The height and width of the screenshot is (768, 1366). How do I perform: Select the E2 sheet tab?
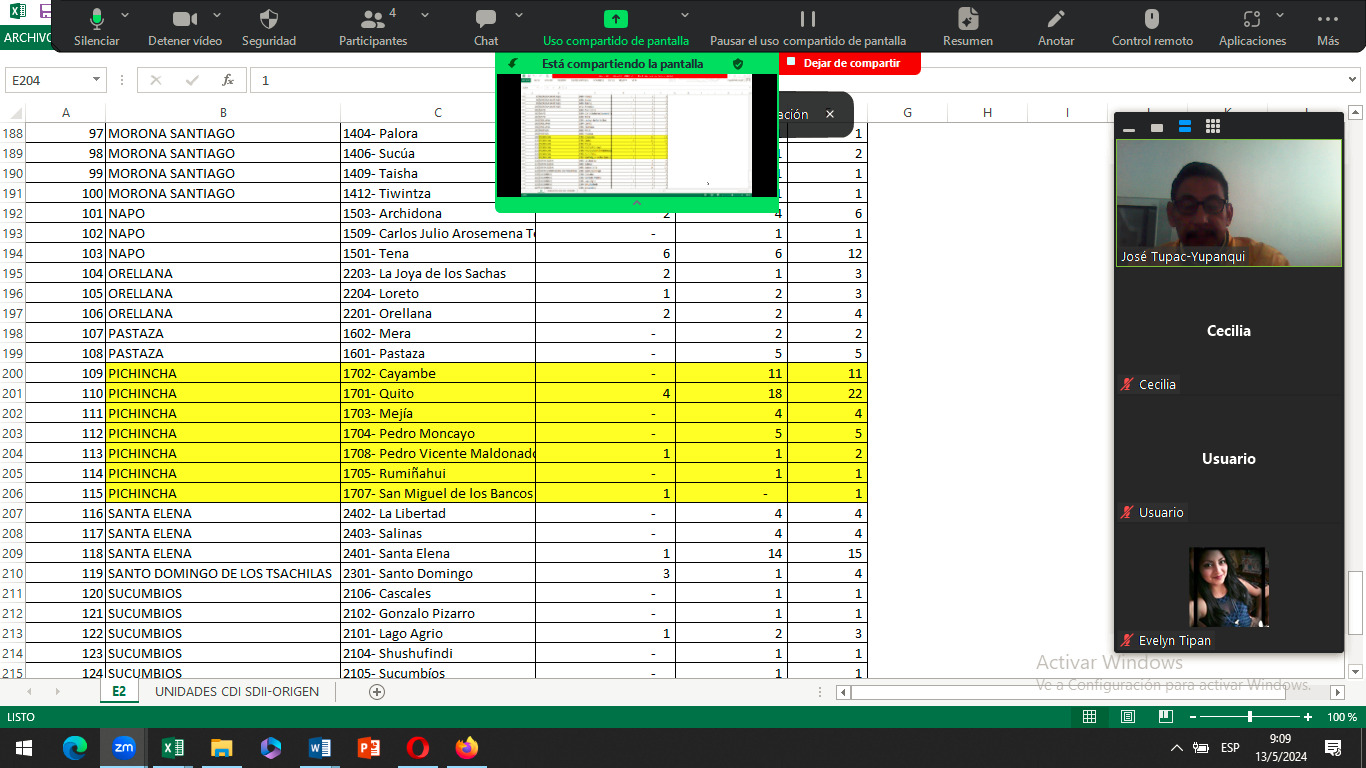coord(119,692)
